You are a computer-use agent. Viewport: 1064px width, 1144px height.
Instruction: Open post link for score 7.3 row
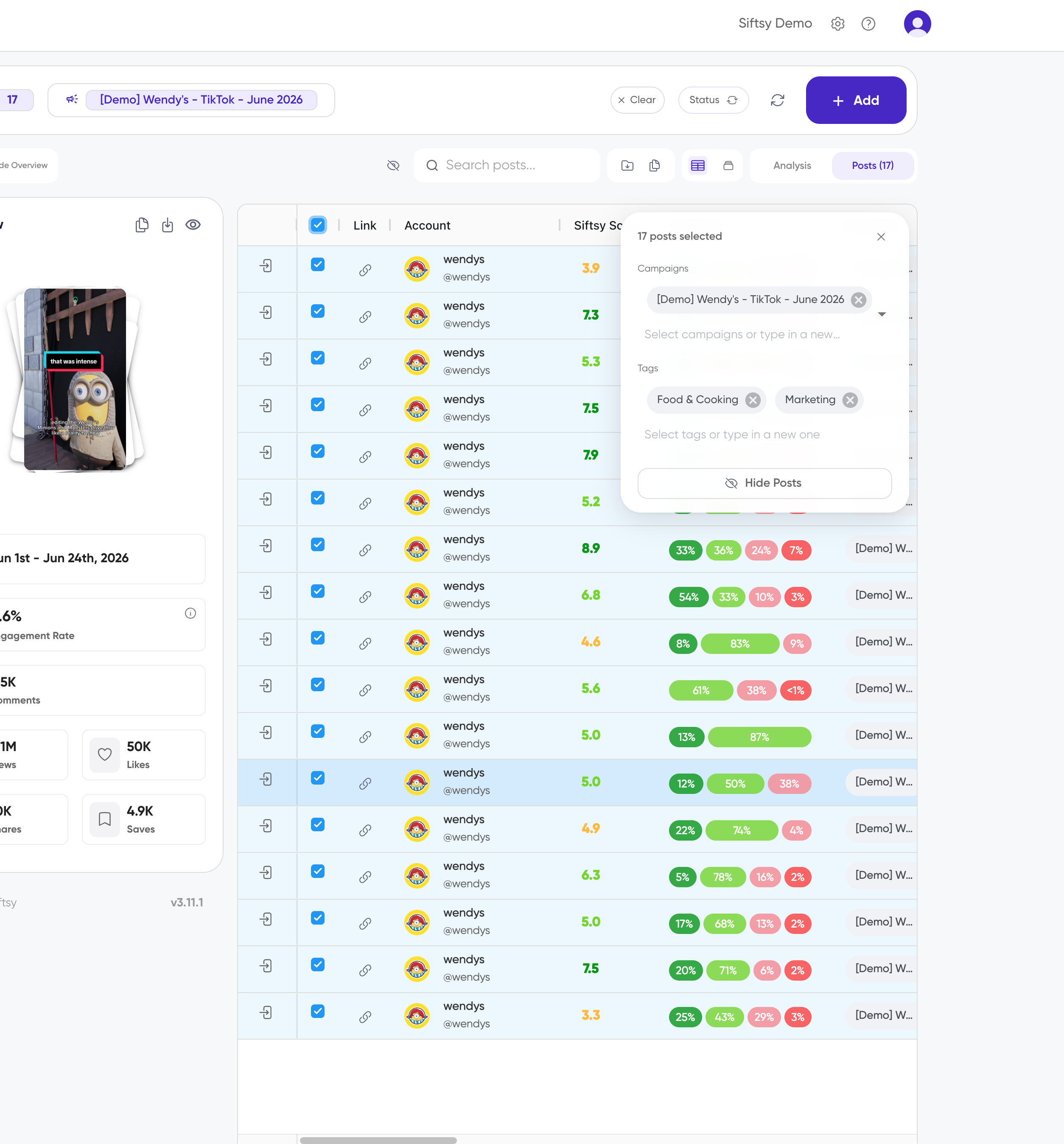[x=365, y=317]
